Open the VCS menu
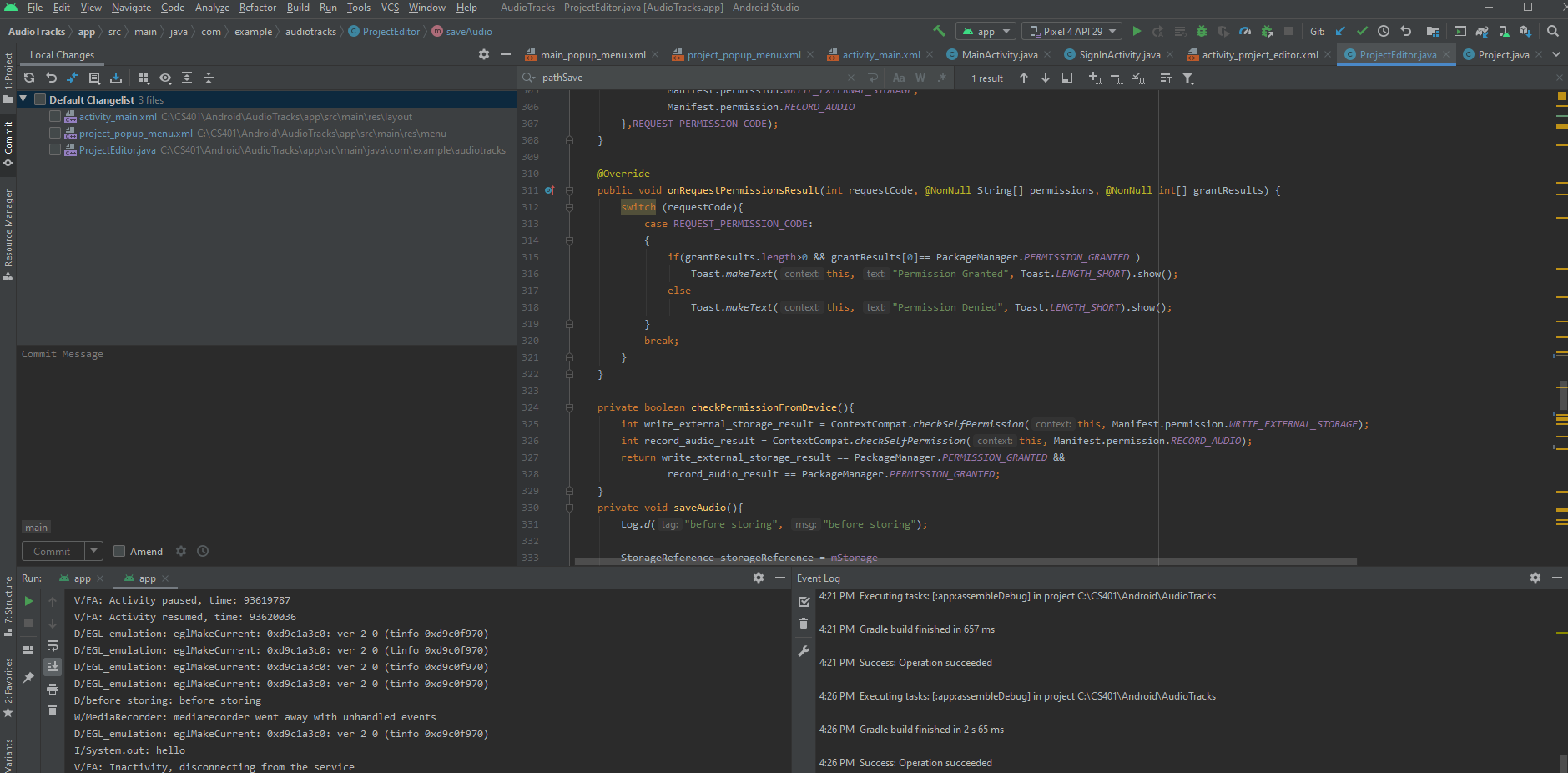The height and width of the screenshot is (773, 1568). (390, 8)
